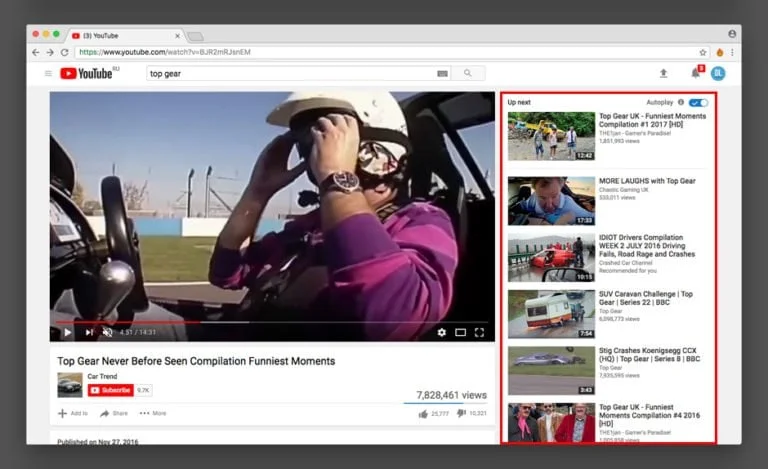Toggle theater mode in the player

tap(461, 332)
